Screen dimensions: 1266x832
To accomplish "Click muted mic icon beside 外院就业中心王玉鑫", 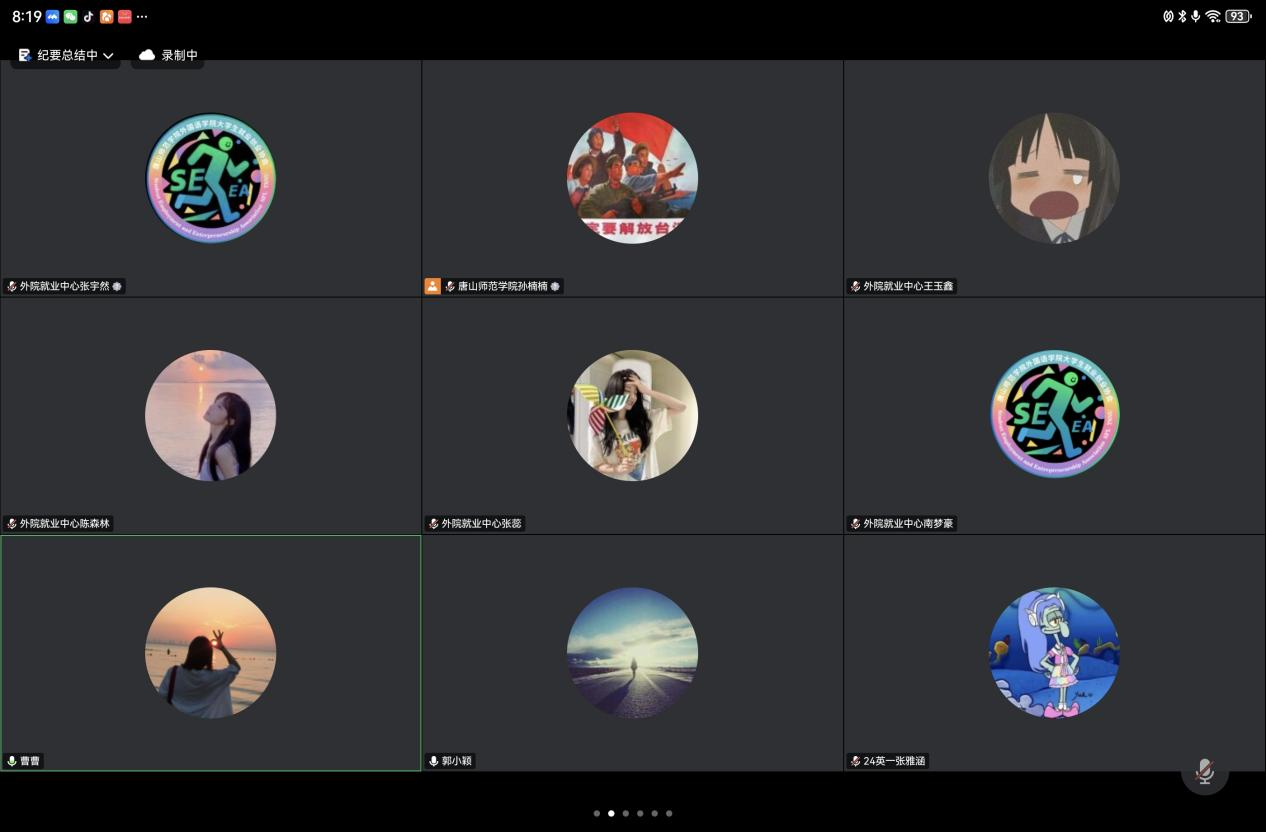I will (855, 286).
